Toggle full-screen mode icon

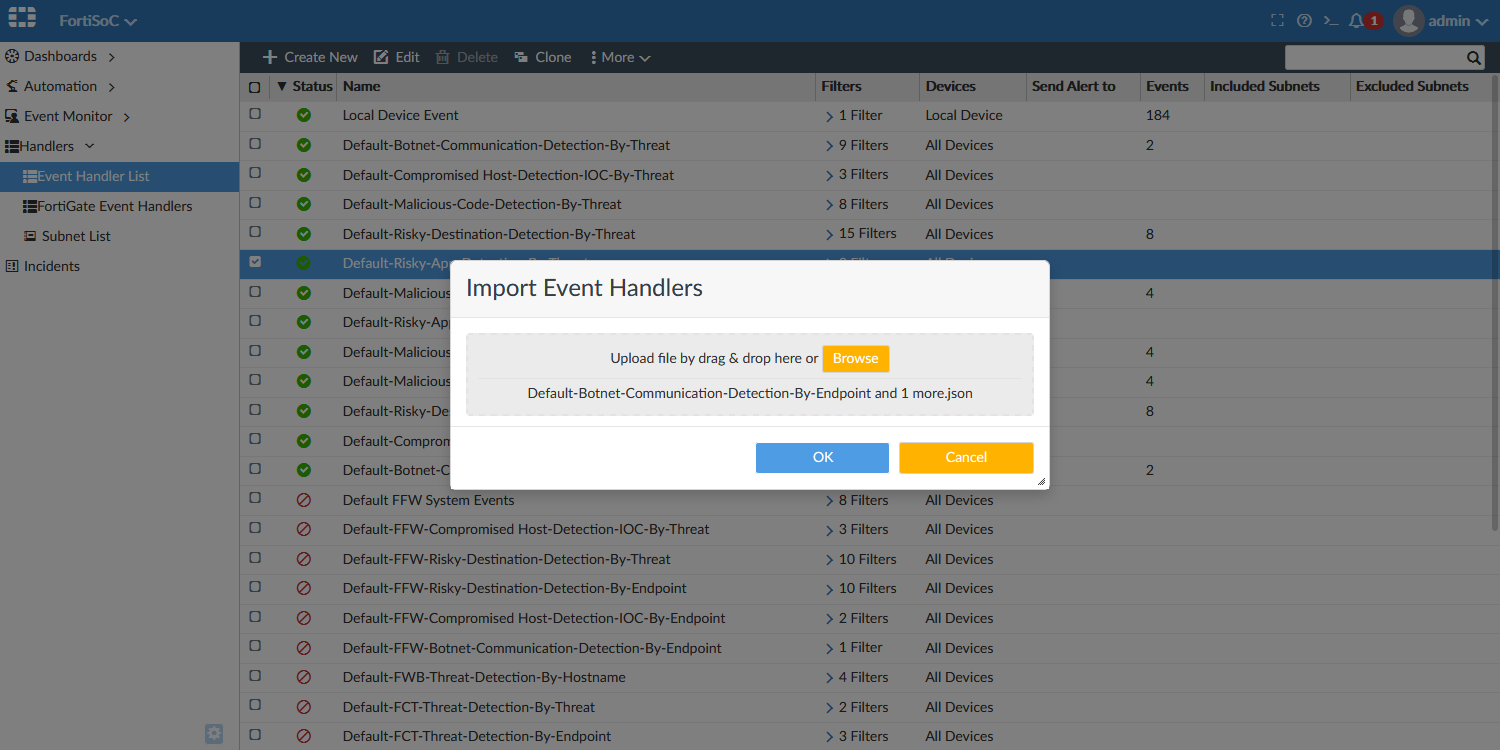point(1277,19)
